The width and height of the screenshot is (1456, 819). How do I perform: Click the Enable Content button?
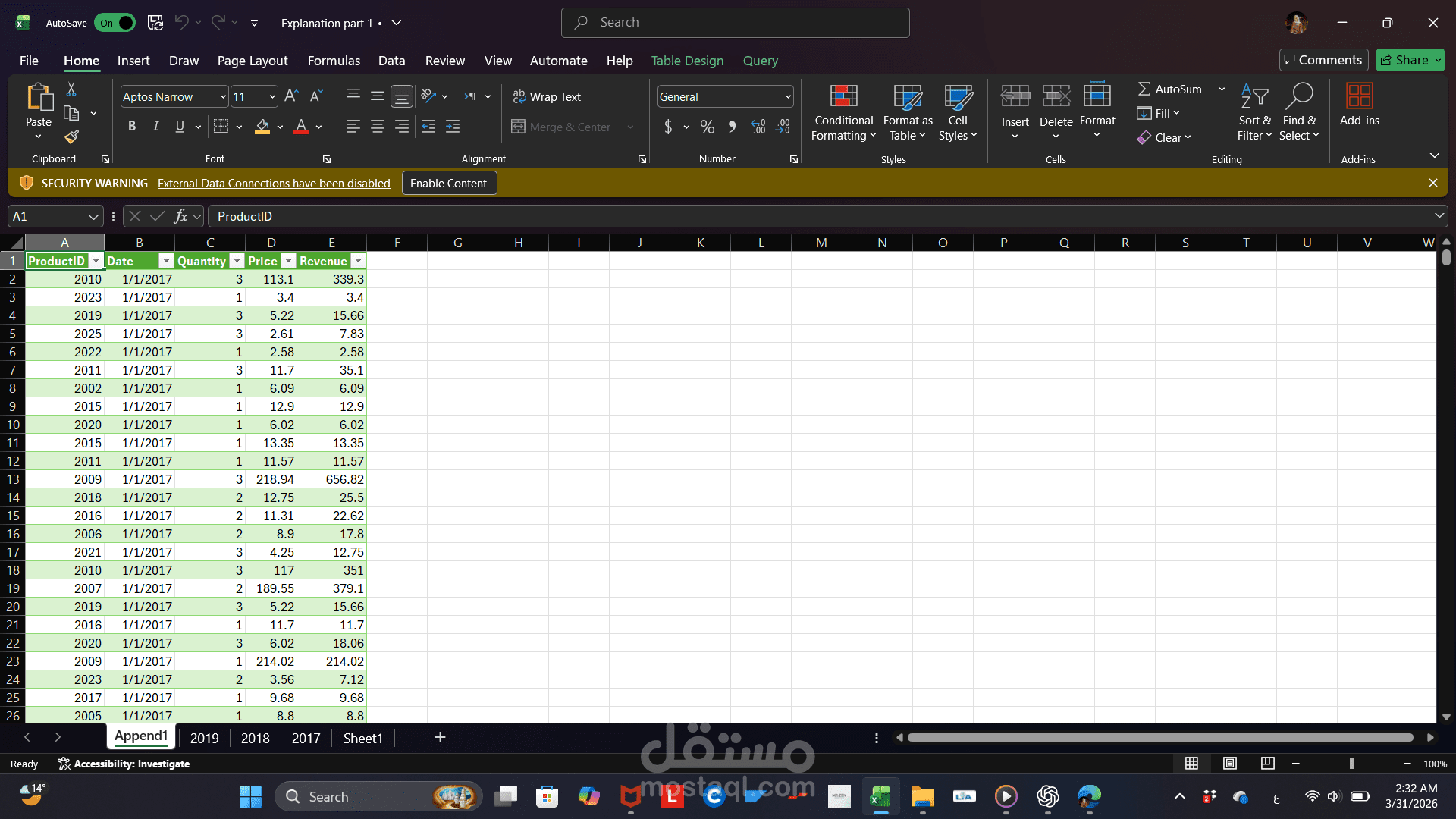pos(449,183)
